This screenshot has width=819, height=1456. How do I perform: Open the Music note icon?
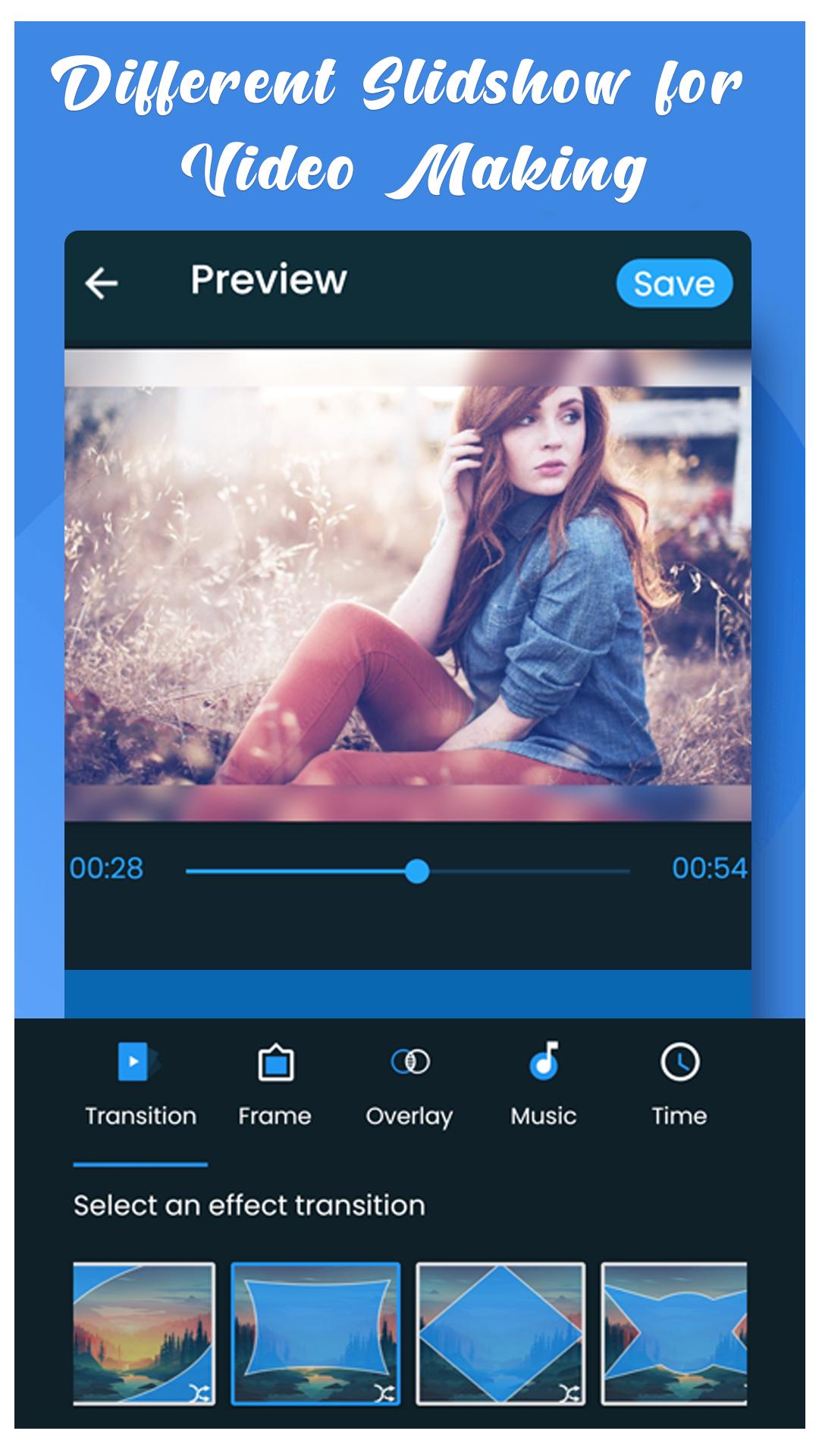[544, 1060]
